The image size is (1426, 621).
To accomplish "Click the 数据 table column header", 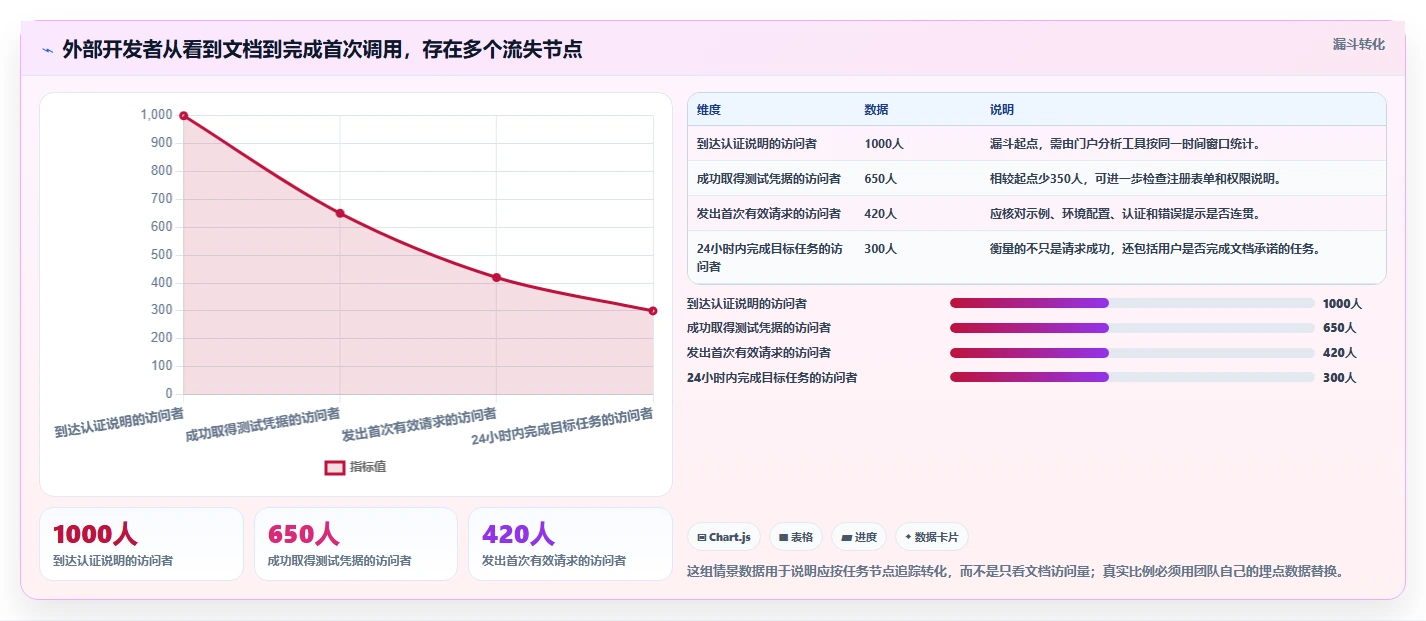I will (876, 110).
